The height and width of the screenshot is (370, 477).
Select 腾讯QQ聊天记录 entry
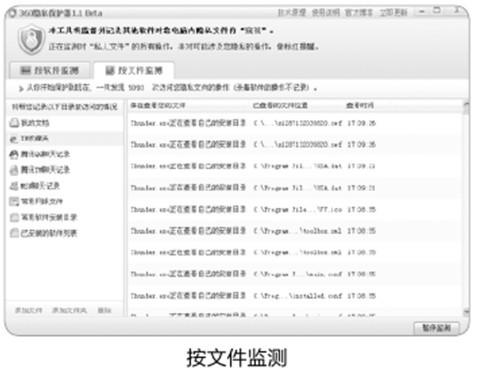[x=64, y=154]
